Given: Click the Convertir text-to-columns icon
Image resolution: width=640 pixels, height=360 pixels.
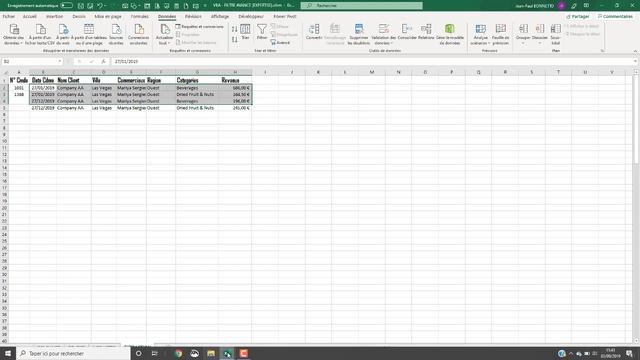Looking at the screenshot, I should [x=314, y=29].
